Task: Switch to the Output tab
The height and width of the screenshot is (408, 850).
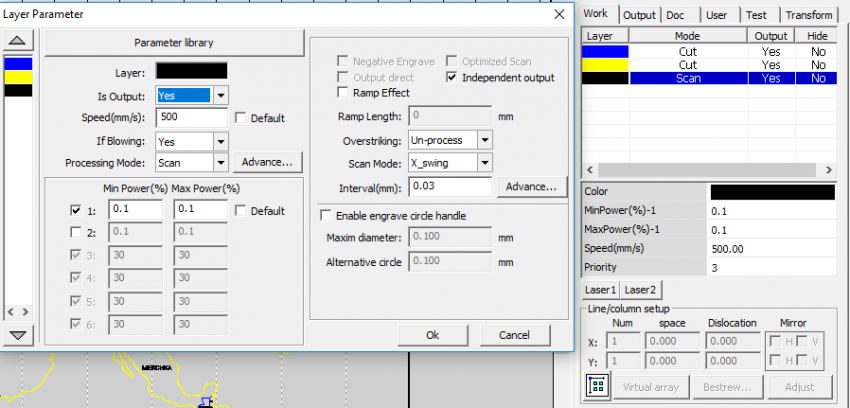Action: pos(638,15)
